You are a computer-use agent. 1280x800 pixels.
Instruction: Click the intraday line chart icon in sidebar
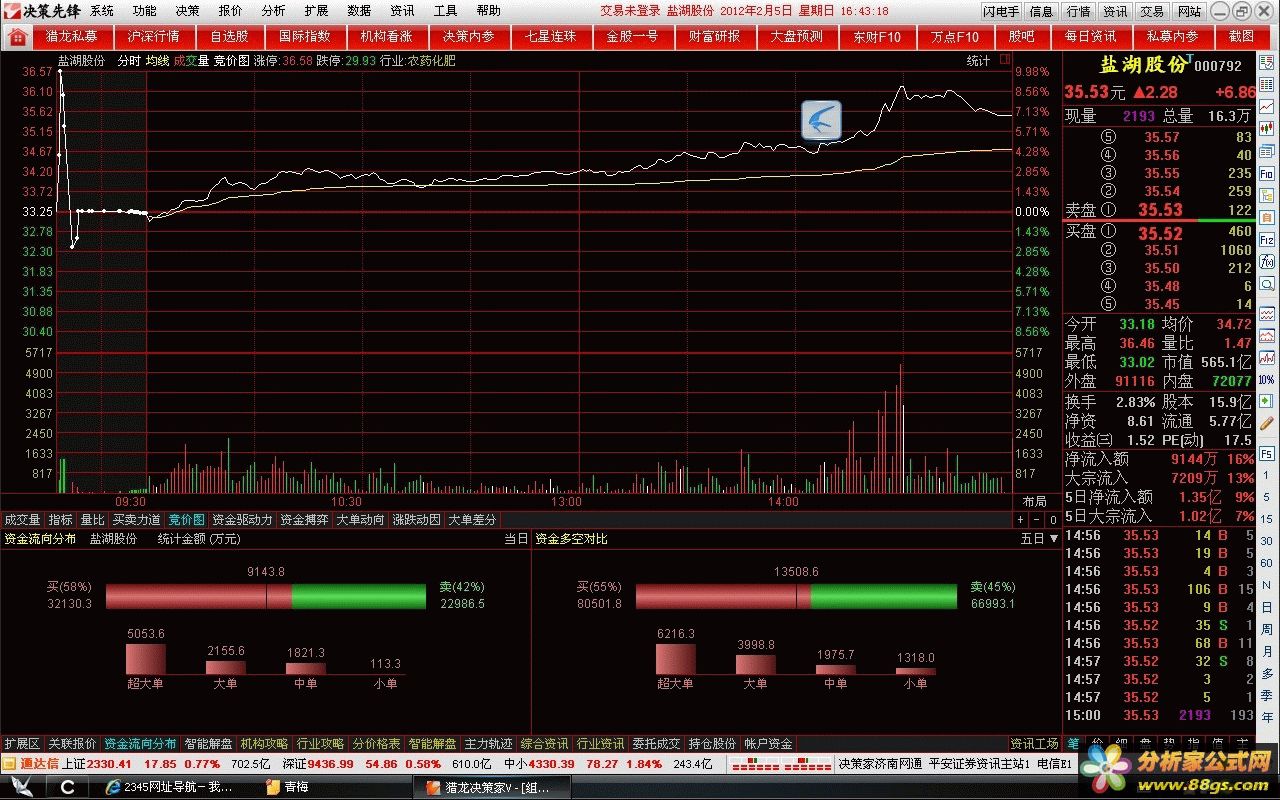(1267, 106)
